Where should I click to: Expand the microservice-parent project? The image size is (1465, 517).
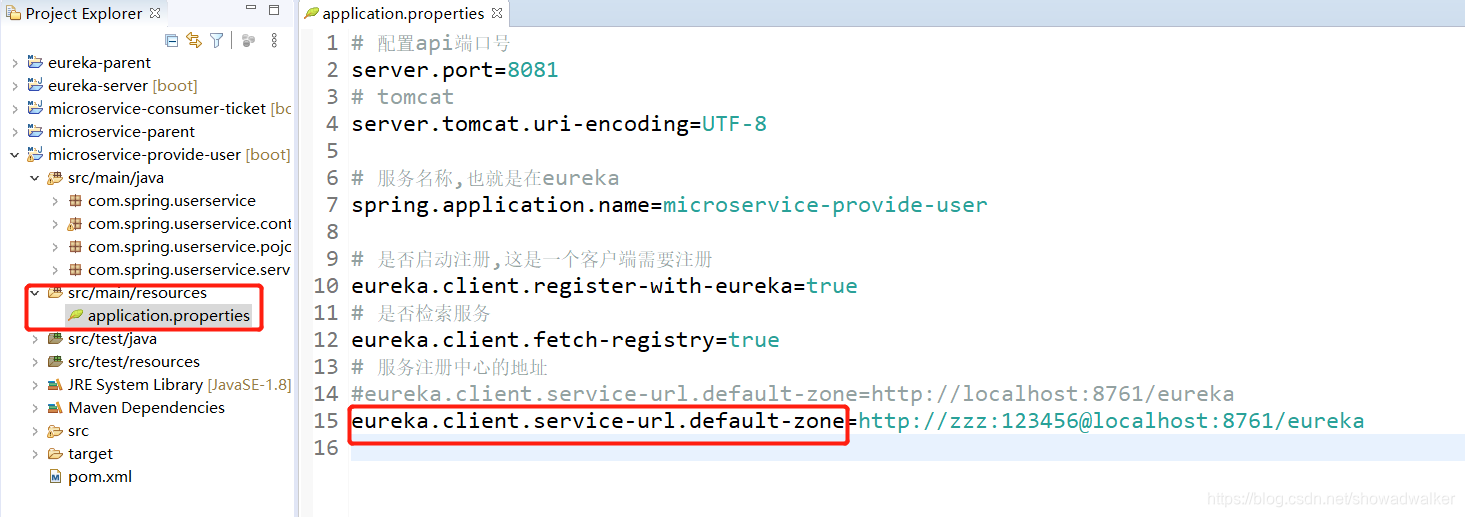14,132
